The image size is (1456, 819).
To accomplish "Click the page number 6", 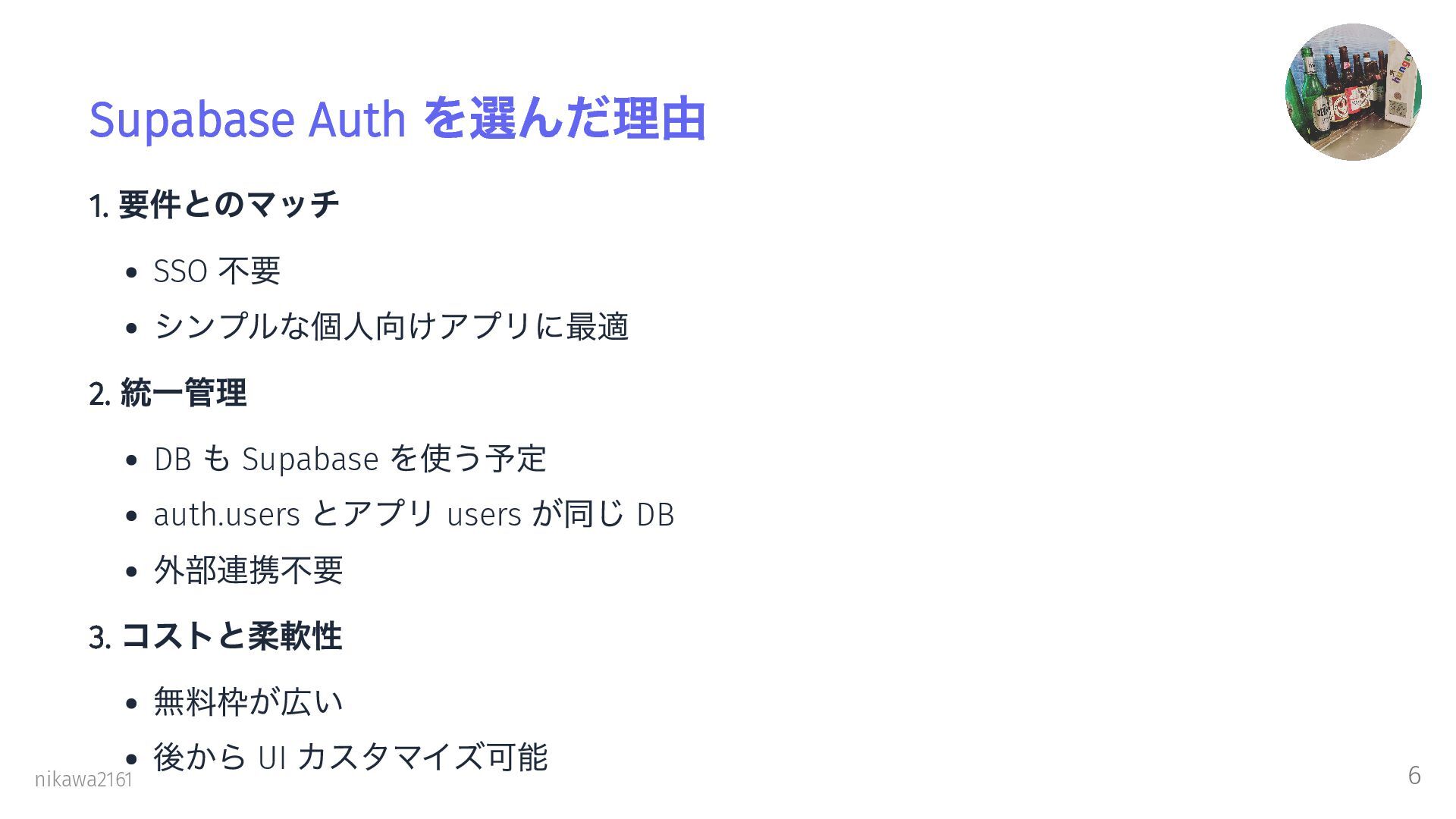I will point(1414,775).
